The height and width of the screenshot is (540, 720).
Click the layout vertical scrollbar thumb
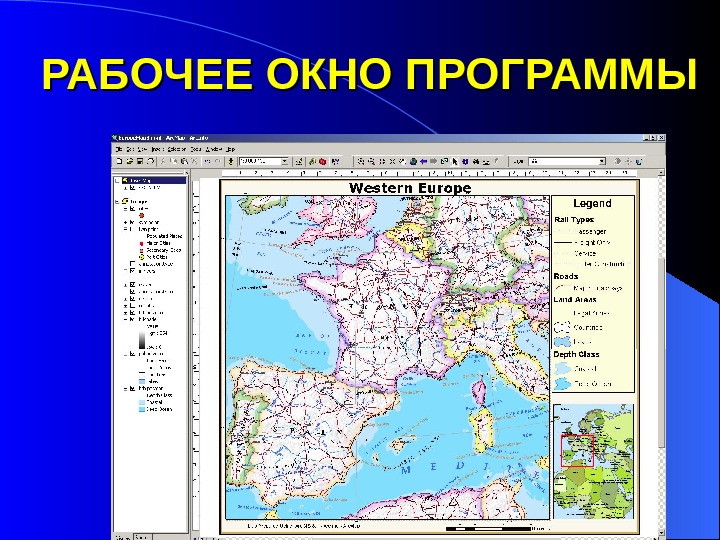pos(661,354)
